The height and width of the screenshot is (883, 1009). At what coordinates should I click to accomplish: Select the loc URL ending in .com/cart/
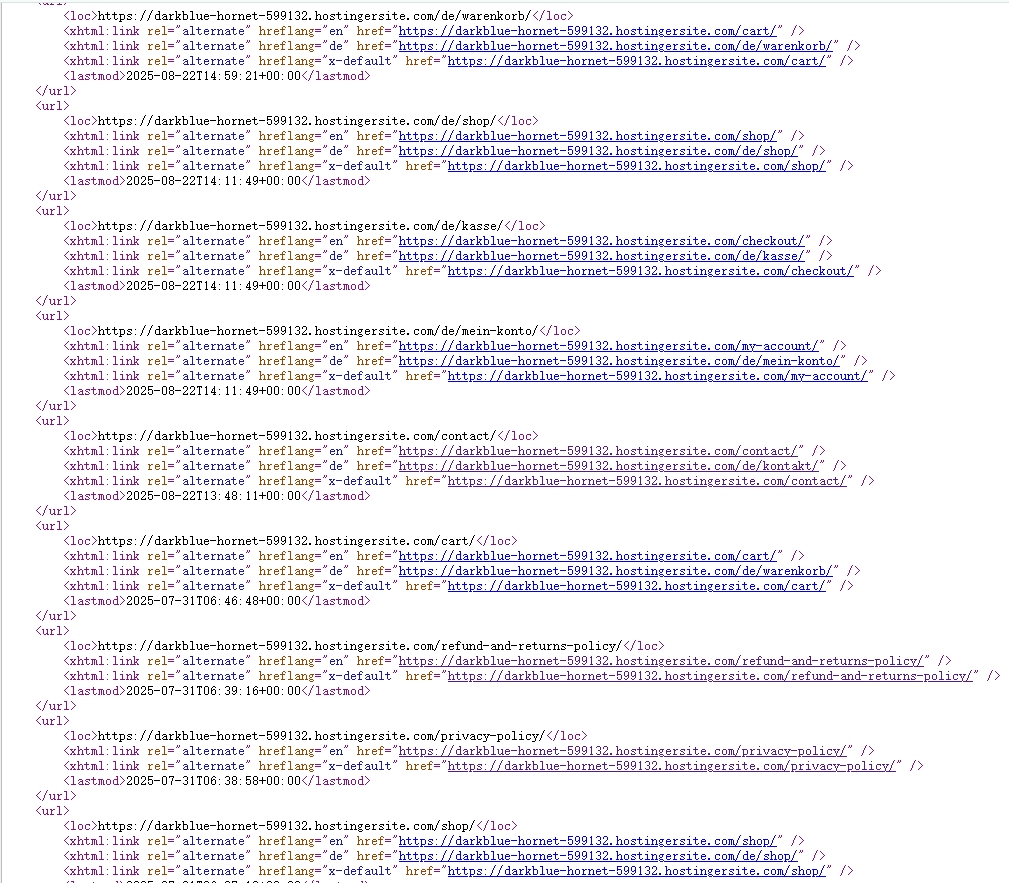(x=286, y=541)
